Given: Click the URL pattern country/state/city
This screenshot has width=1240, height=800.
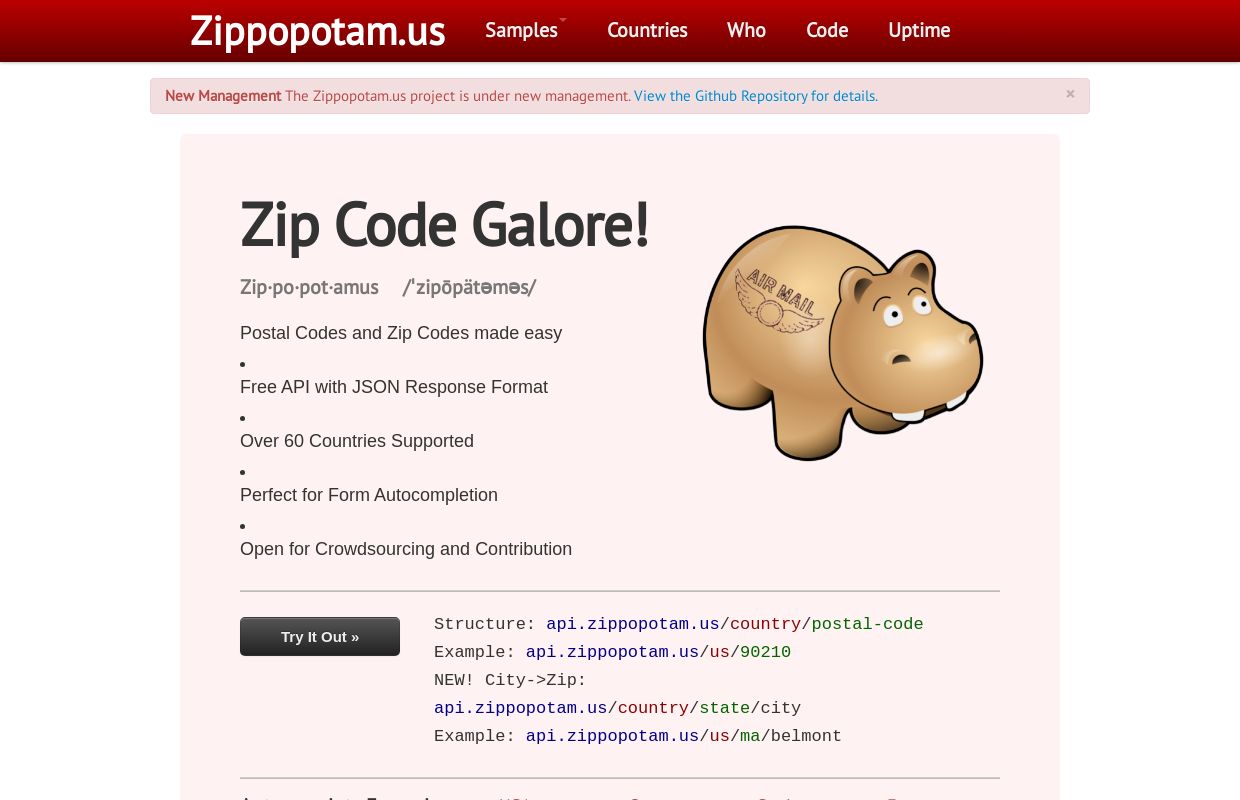Looking at the screenshot, I should click(x=618, y=708).
